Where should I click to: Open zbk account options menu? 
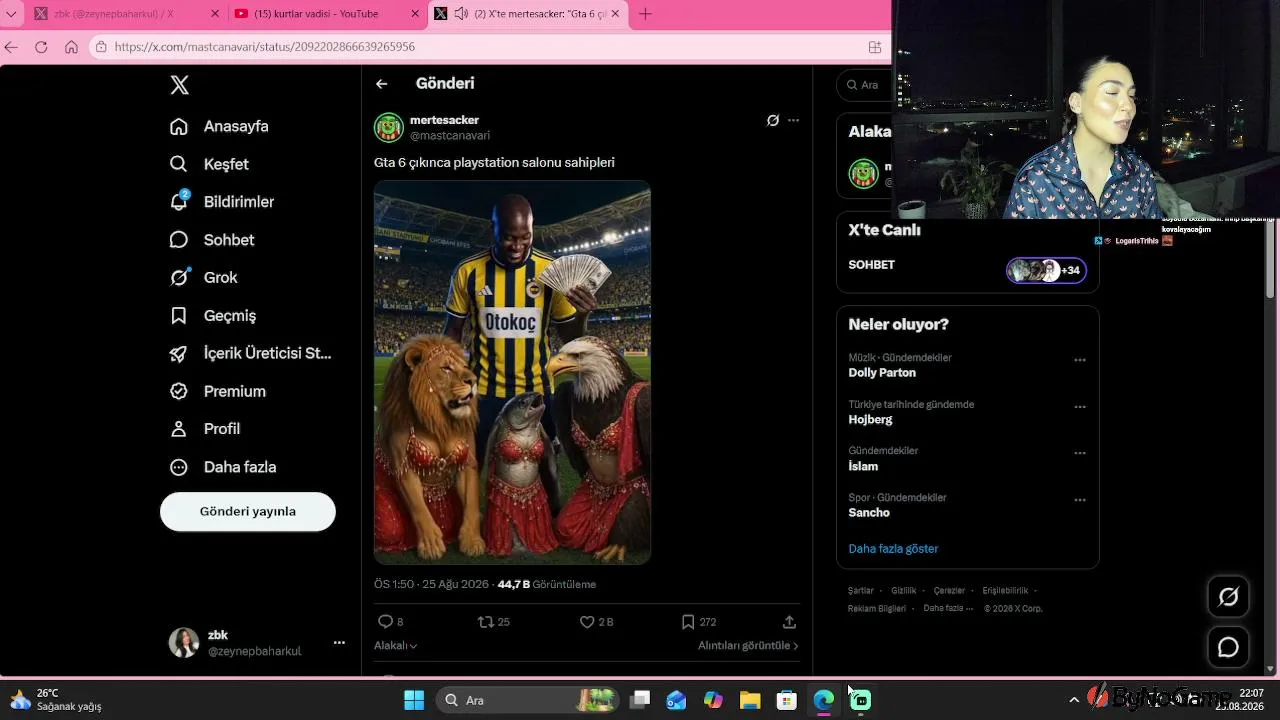coord(339,643)
